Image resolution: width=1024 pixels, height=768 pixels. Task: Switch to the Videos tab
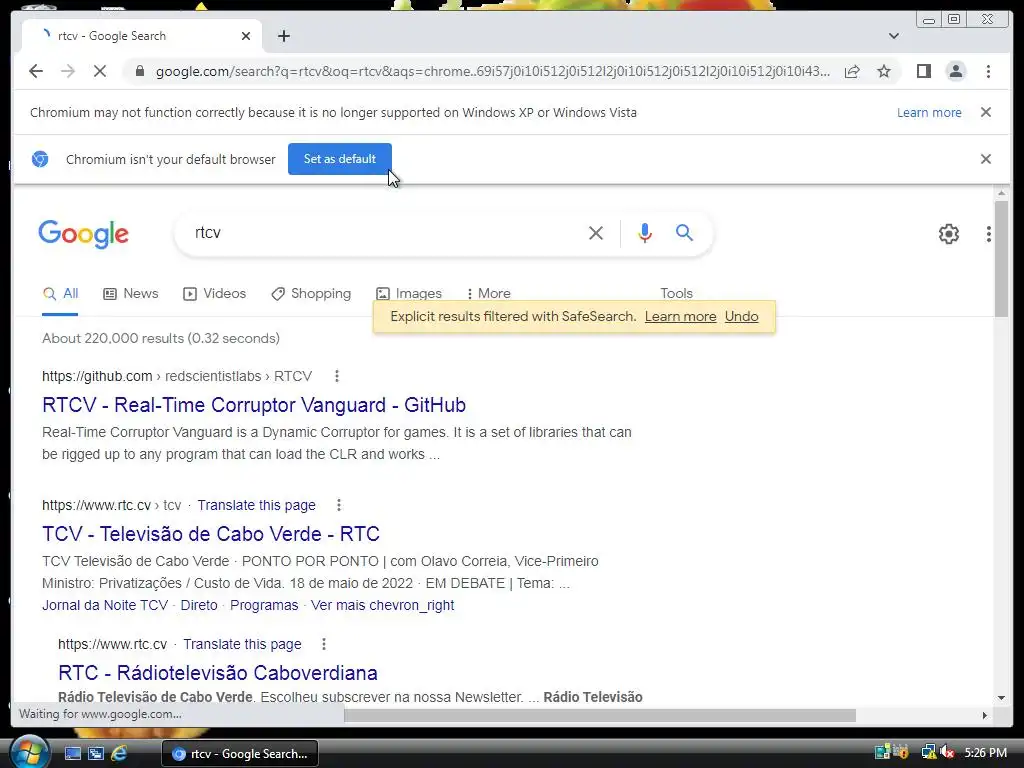[215, 294]
